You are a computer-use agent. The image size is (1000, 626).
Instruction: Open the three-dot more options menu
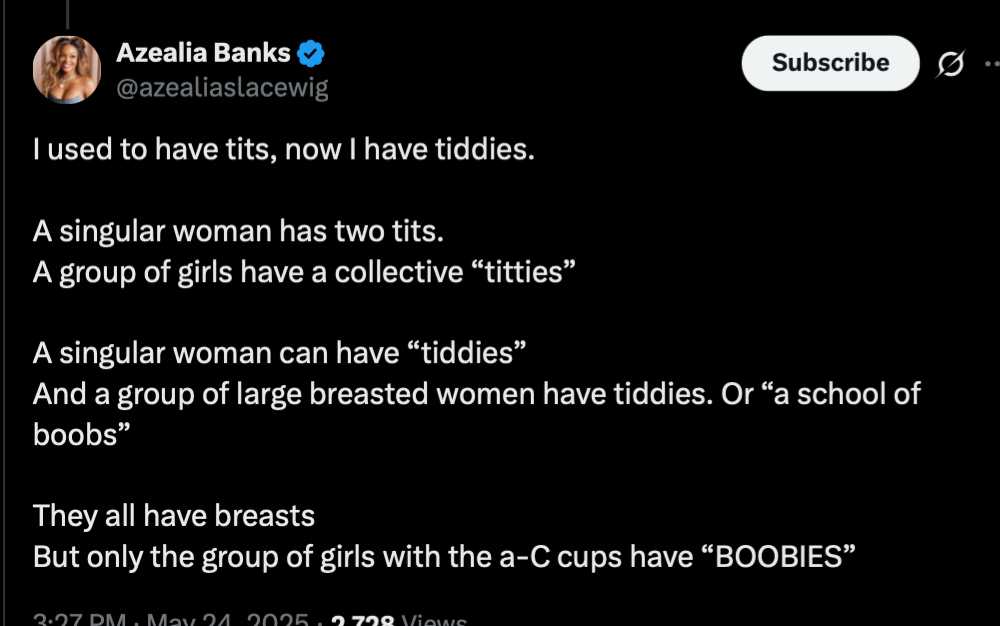(992, 63)
